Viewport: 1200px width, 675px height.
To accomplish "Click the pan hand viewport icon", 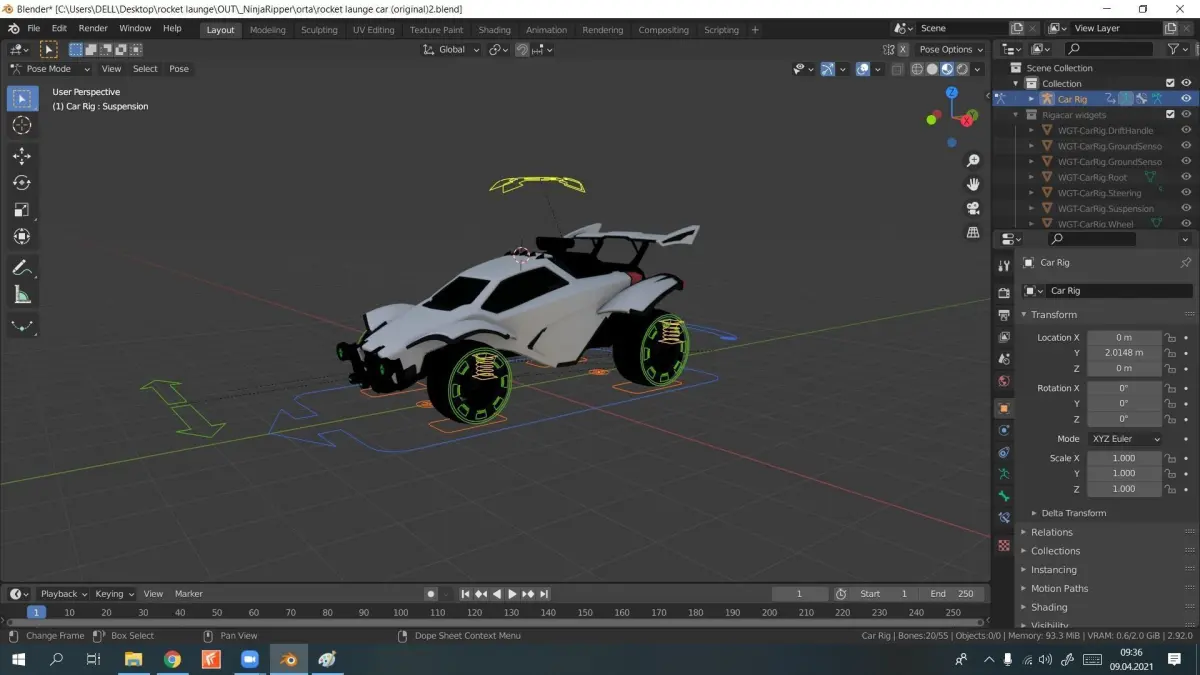I will 973,185.
